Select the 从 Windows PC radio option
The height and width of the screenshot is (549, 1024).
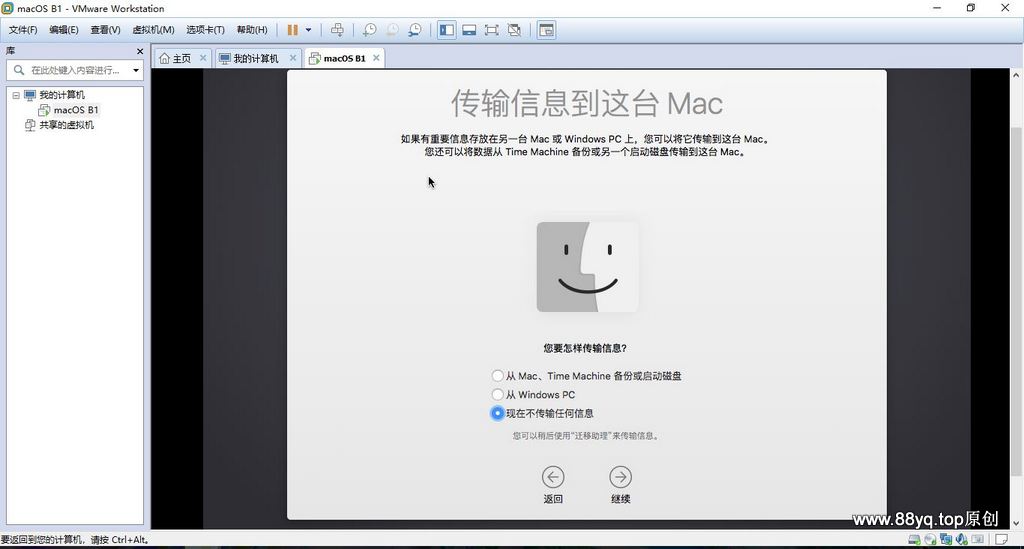tap(498, 395)
